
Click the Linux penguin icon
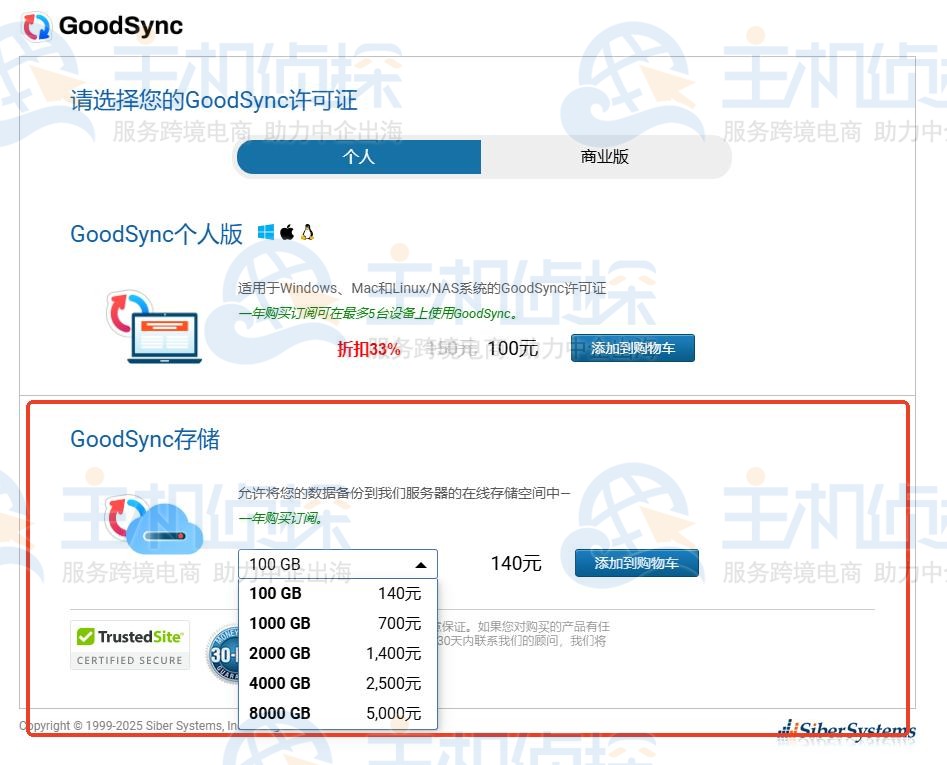[x=307, y=232]
